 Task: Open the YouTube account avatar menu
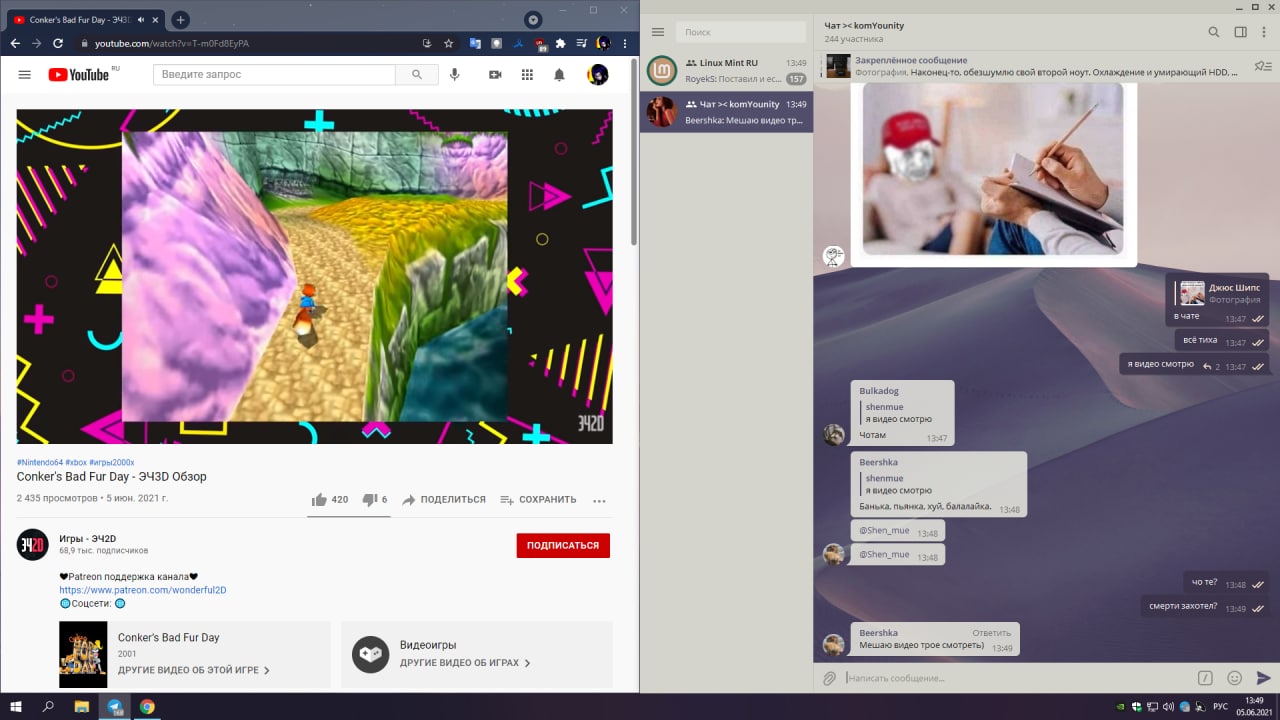tap(598, 75)
